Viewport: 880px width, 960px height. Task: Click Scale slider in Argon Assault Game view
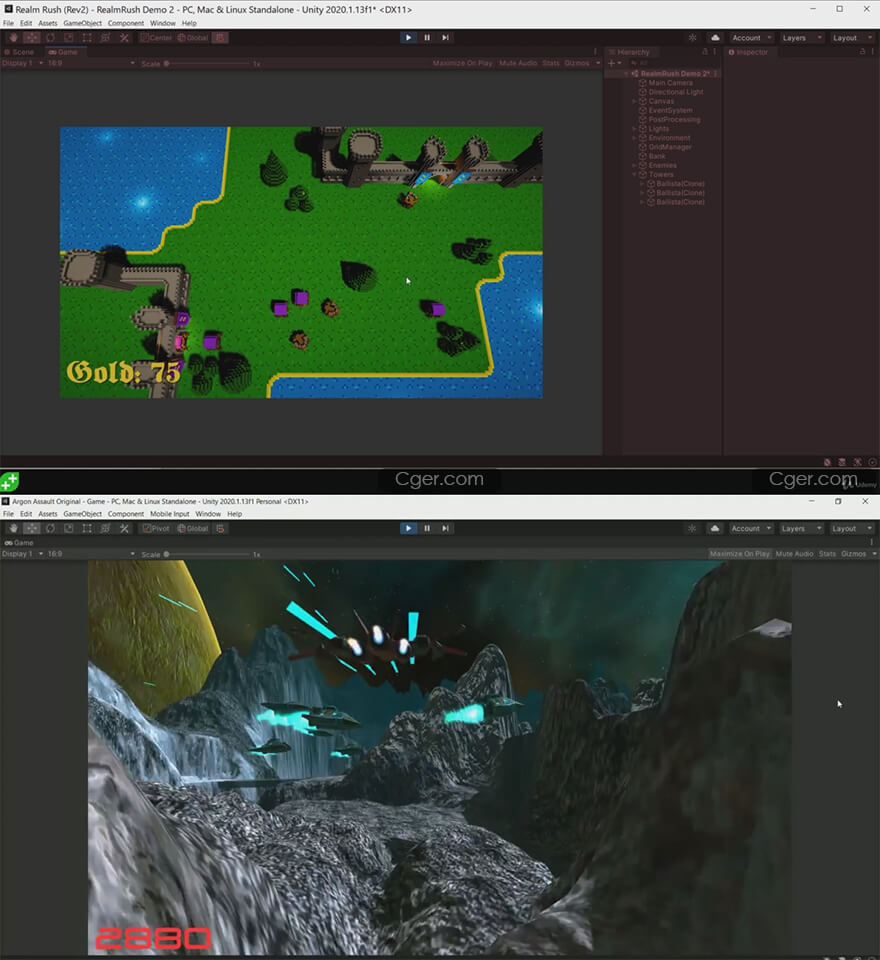point(208,553)
